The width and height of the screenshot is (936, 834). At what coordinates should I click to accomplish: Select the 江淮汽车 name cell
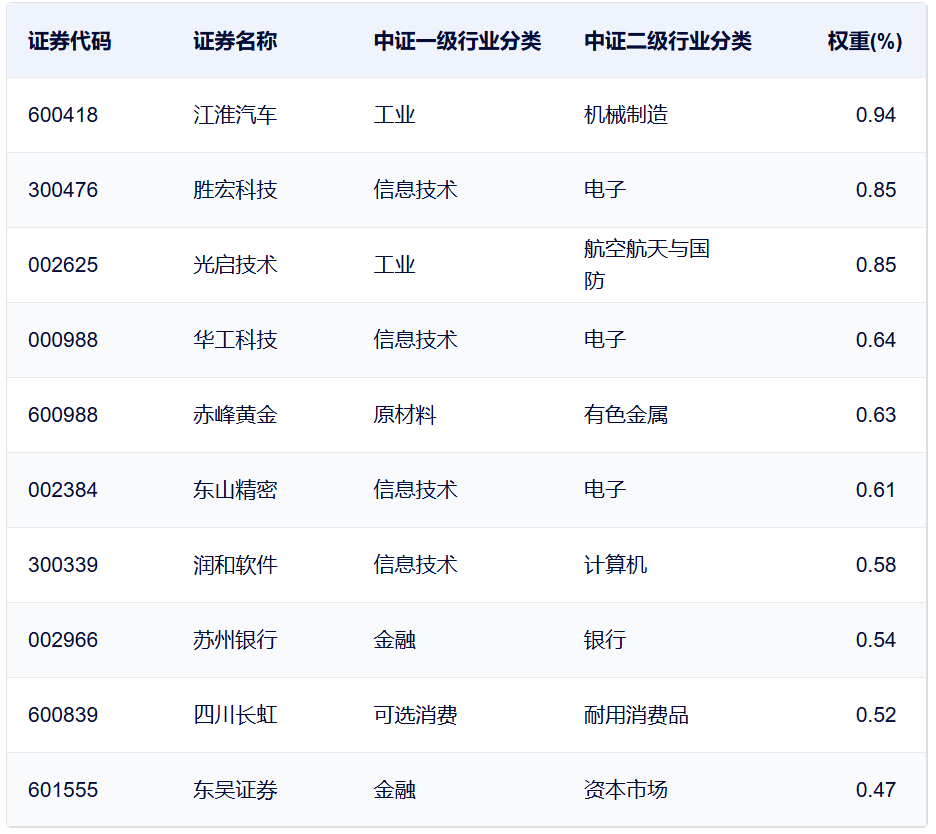[x=235, y=115]
